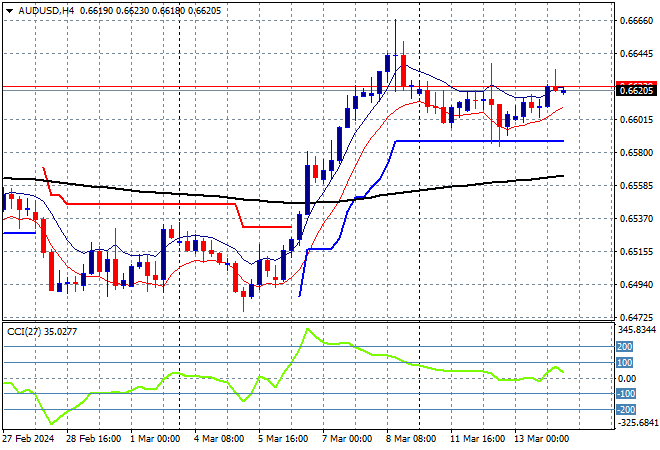Click the 0.66660 price axis label

tap(635, 20)
